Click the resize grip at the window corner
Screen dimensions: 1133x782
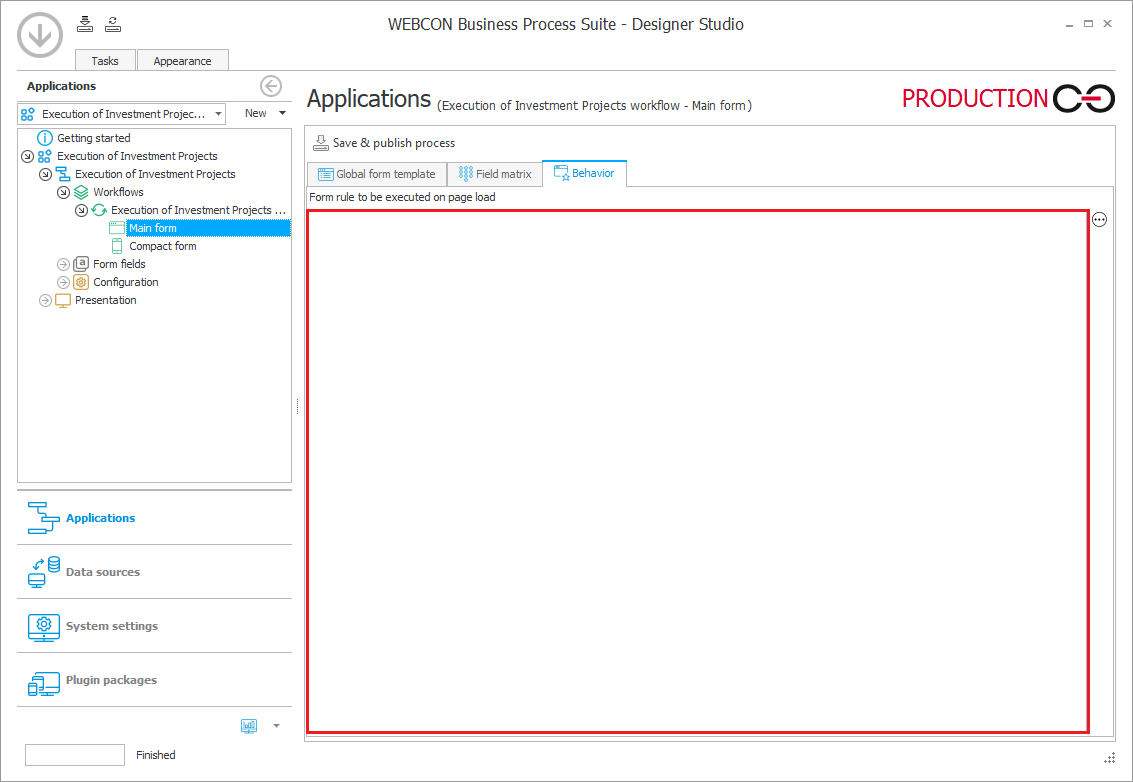click(1110, 757)
